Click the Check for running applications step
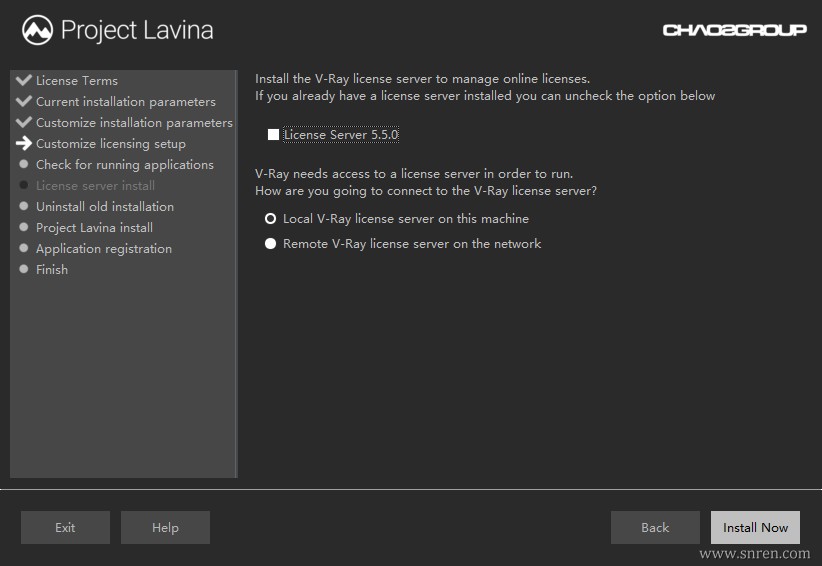This screenshot has height=566, width=822. coord(125,165)
